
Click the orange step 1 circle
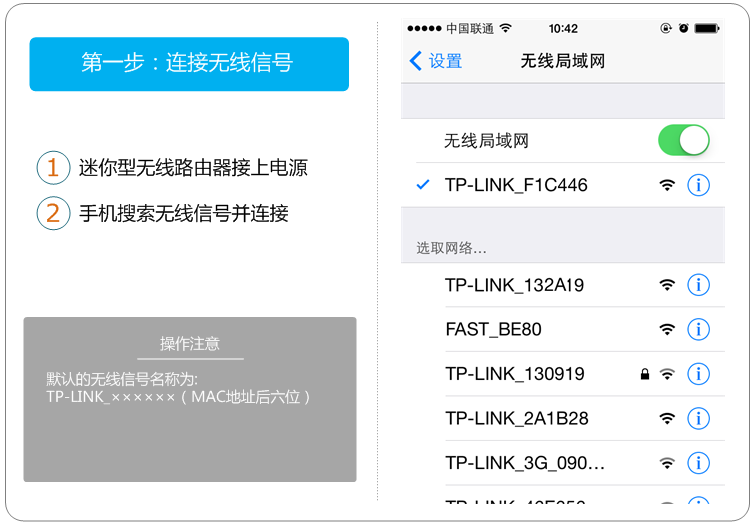coord(53,167)
